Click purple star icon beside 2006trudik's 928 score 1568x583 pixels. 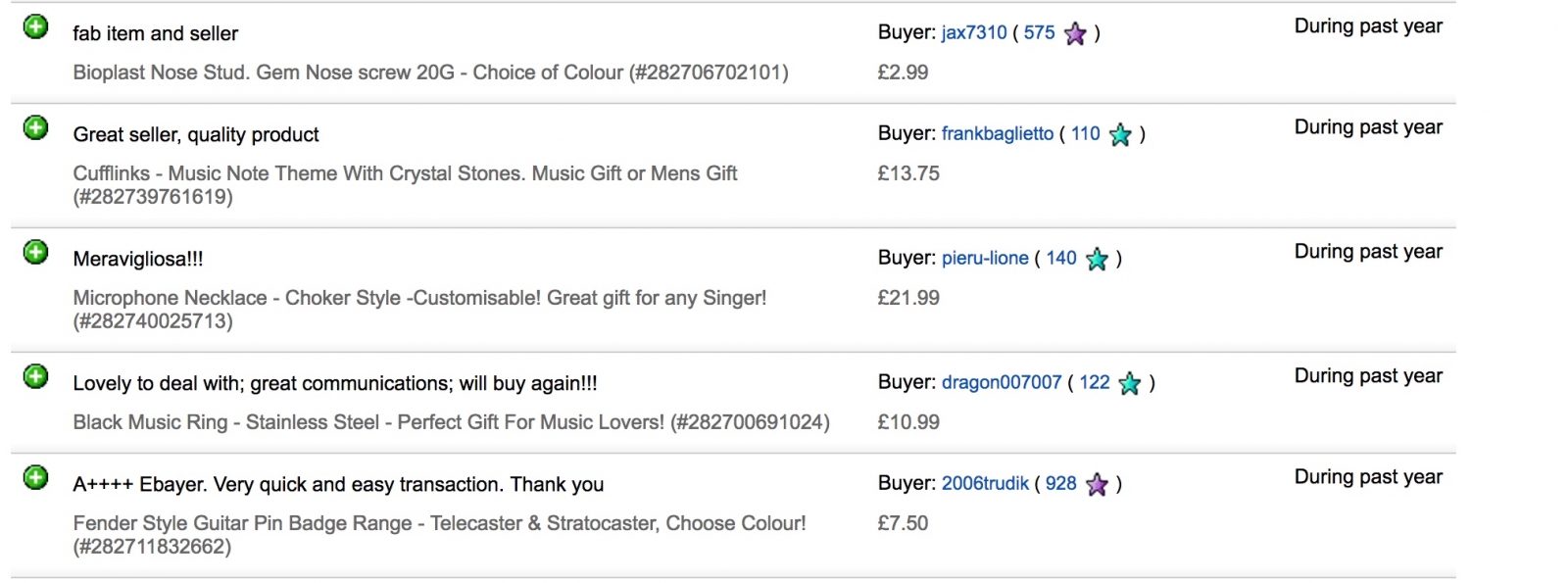pos(1097,485)
